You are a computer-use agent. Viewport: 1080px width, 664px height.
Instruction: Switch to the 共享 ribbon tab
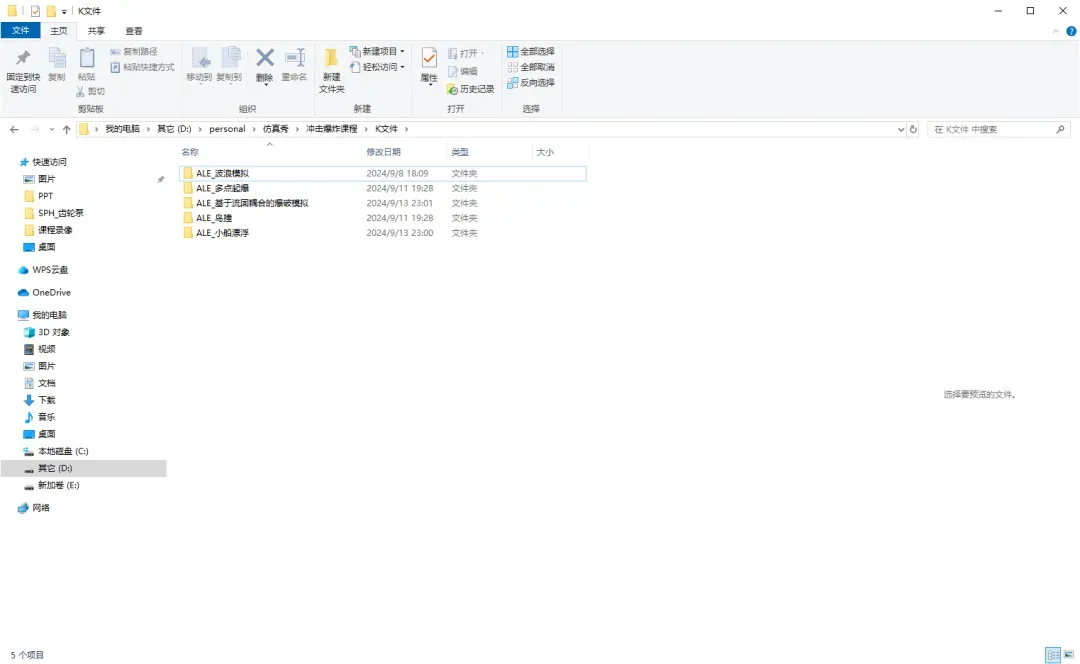point(96,31)
